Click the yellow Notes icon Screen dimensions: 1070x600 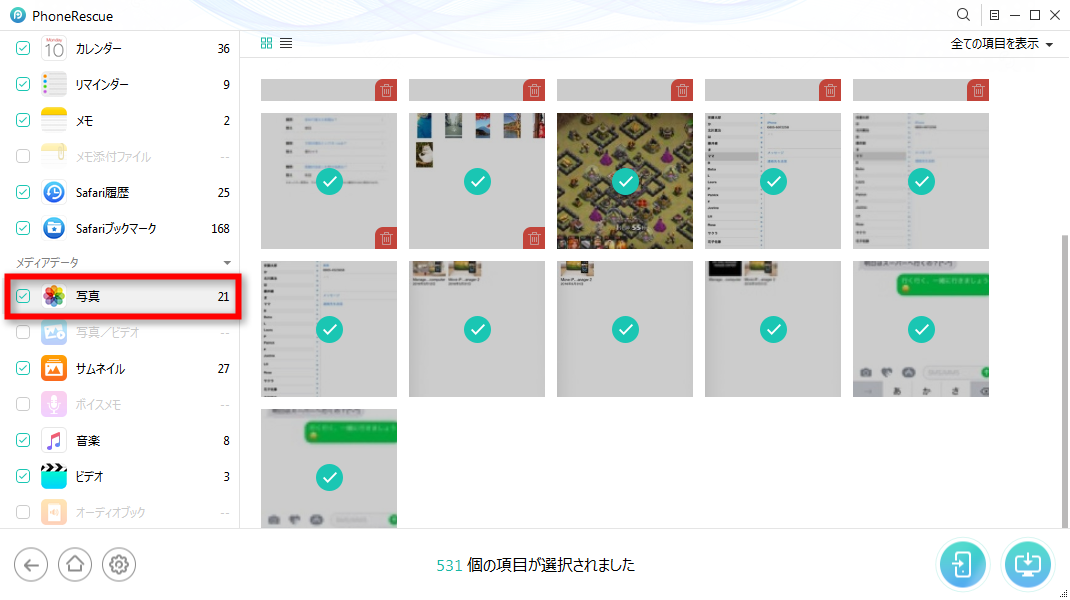pyautogui.click(x=54, y=120)
